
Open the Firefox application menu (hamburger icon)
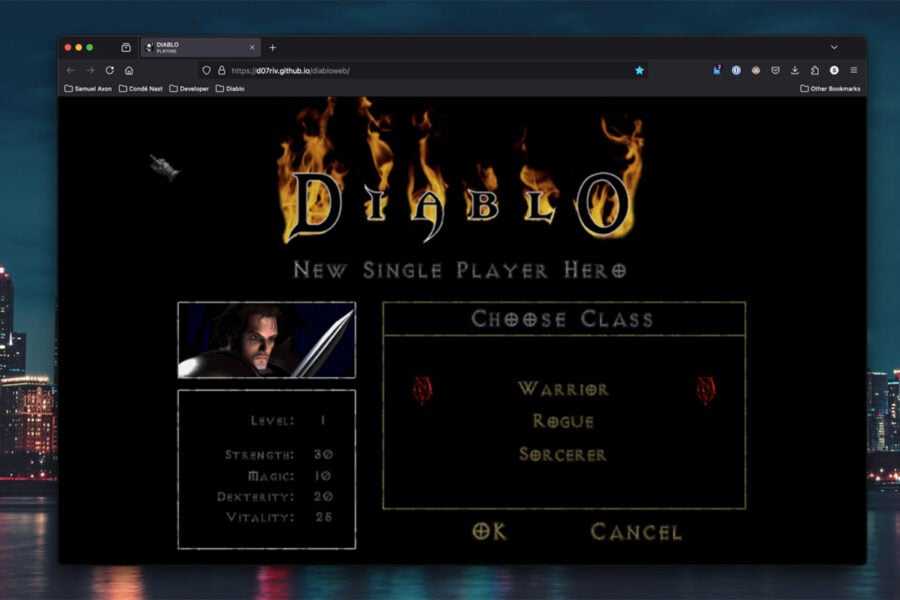click(853, 71)
